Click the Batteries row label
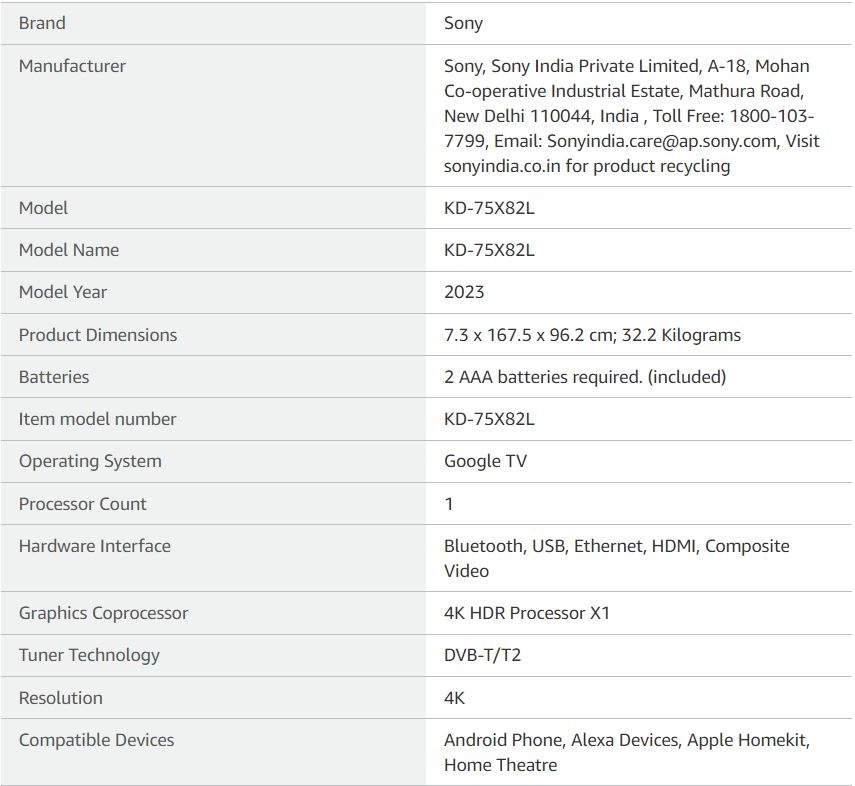 pos(54,377)
